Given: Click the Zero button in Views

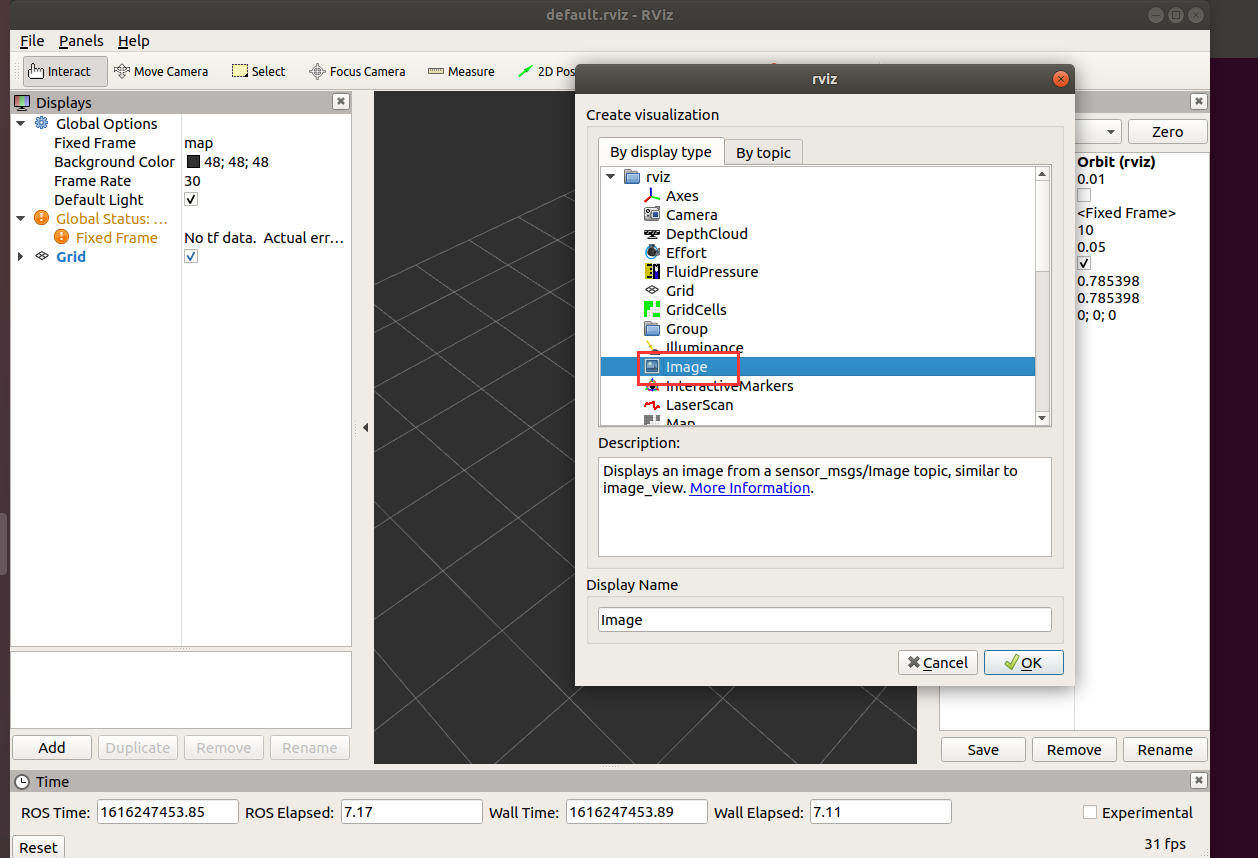Looking at the screenshot, I should pyautogui.click(x=1167, y=132).
